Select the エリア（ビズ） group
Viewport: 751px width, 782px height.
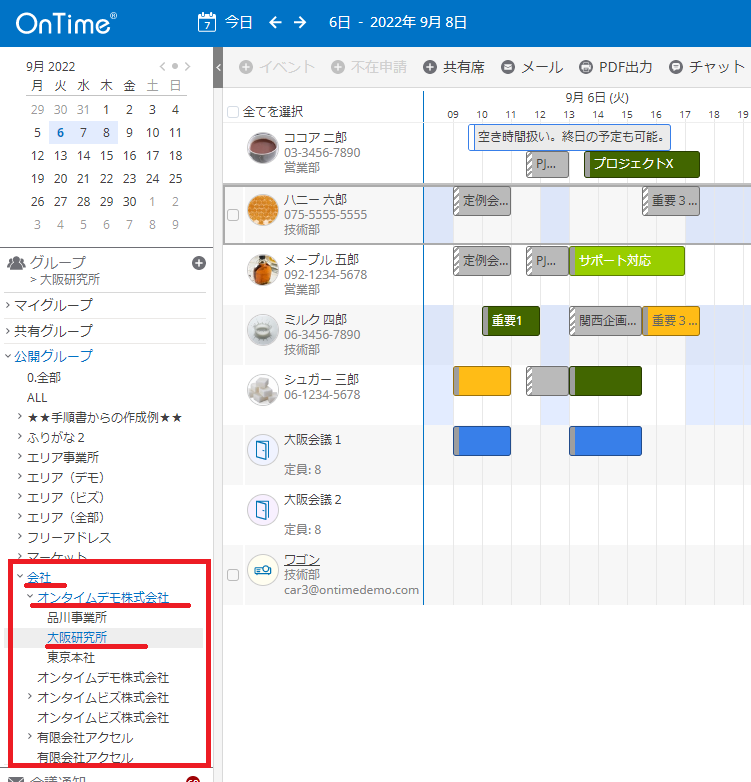[65, 498]
